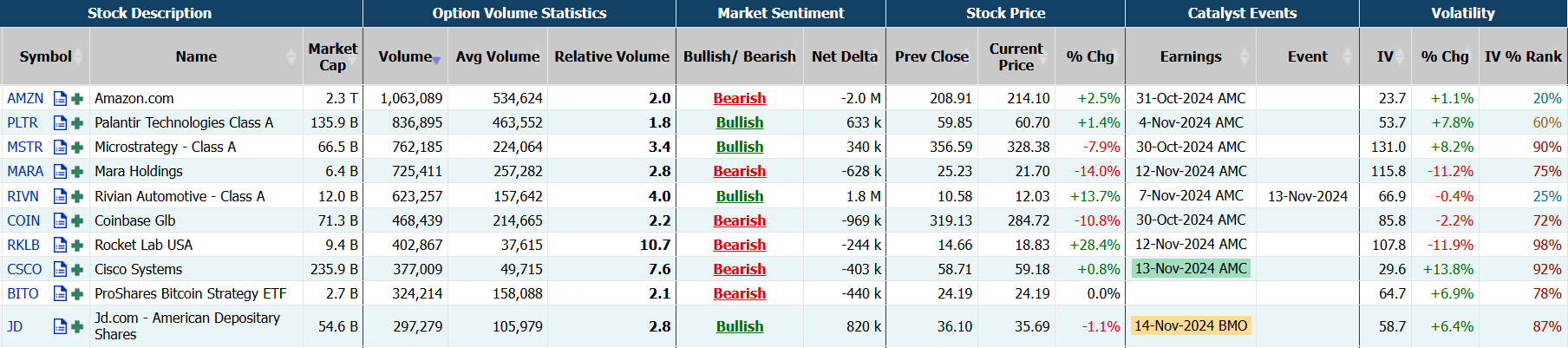
Task: Click the Bearish link in the Amazon.com row
Action: pyautogui.click(x=739, y=99)
